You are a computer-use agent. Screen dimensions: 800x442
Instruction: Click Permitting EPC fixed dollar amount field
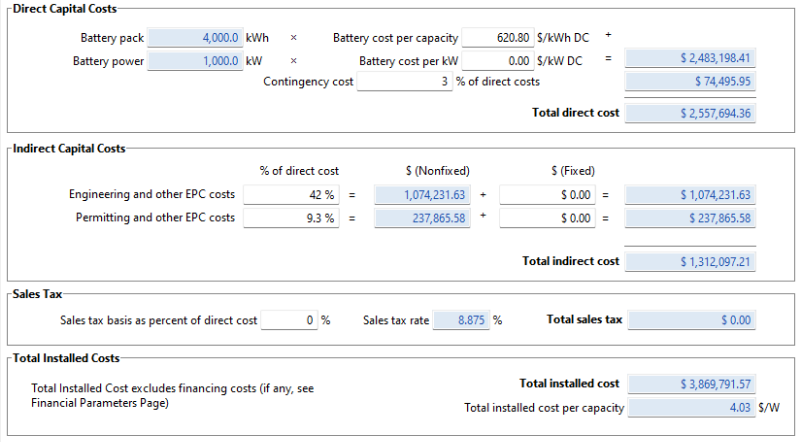pos(547,217)
